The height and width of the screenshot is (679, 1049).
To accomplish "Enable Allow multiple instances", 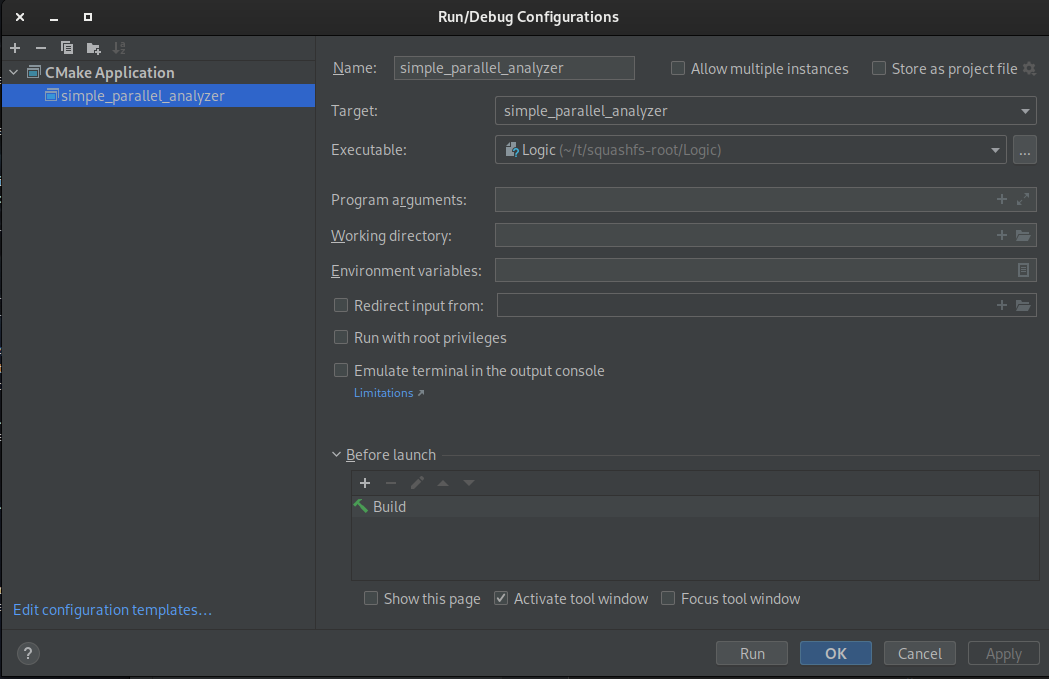I will pyautogui.click(x=678, y=68).
